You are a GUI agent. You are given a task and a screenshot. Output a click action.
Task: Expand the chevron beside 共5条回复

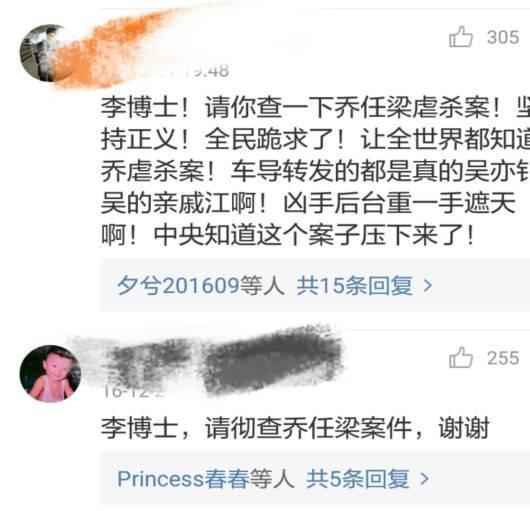point(424,479)
